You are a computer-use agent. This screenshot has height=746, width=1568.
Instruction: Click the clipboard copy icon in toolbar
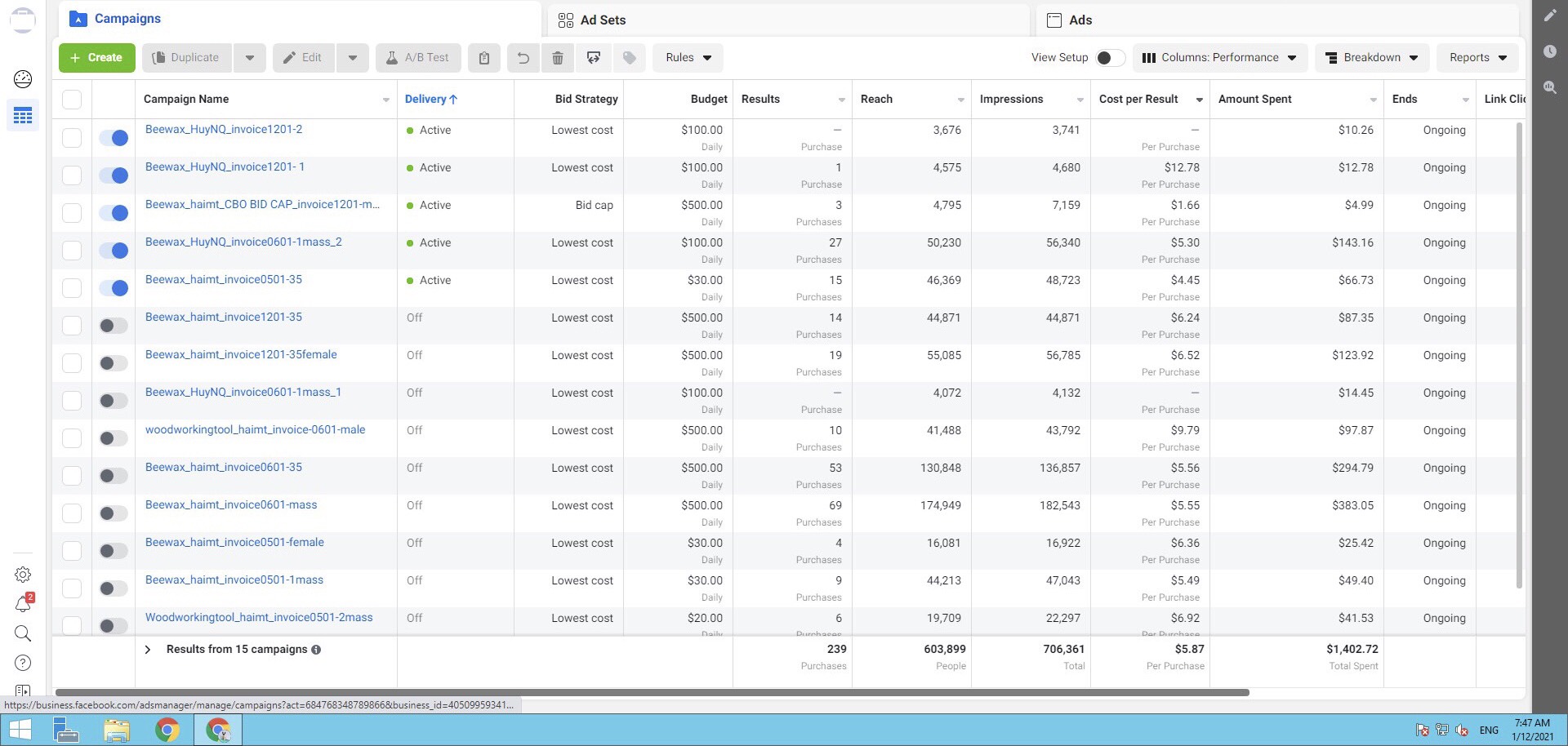tap(484, 58)
